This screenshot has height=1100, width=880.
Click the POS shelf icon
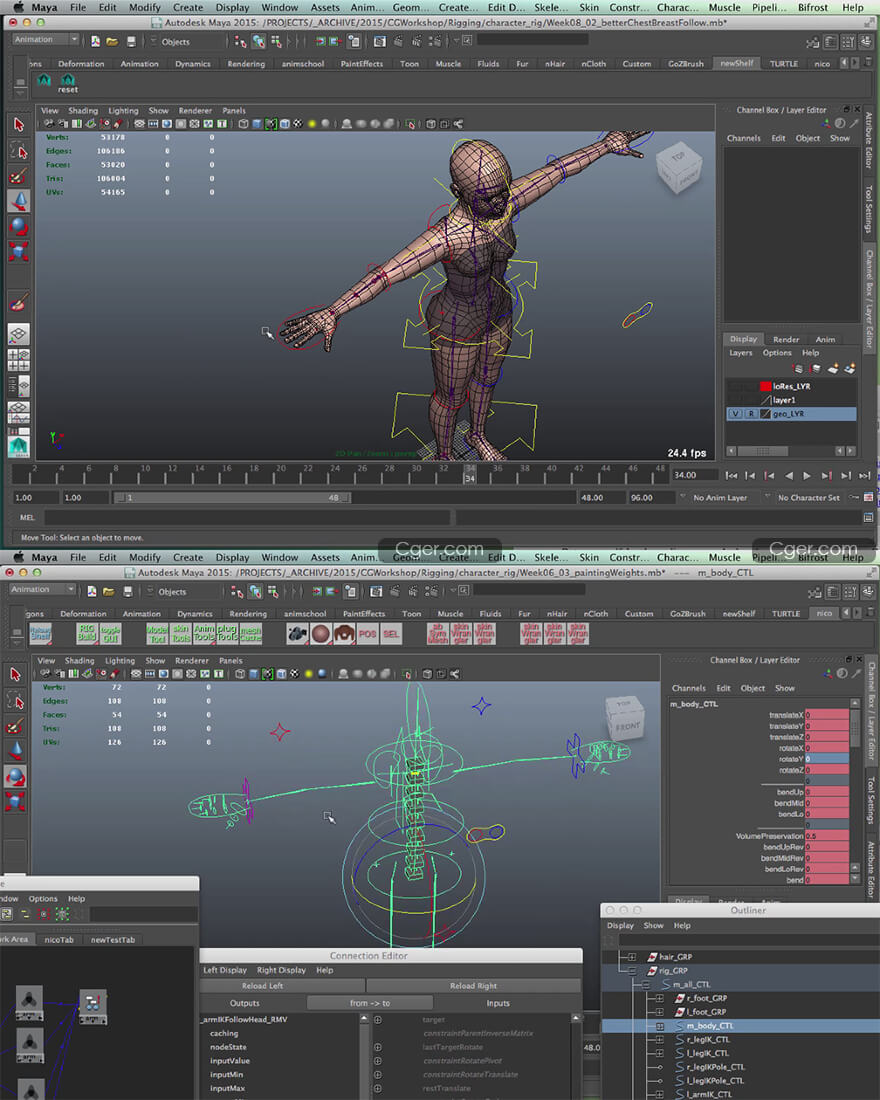tap(368, 634)
